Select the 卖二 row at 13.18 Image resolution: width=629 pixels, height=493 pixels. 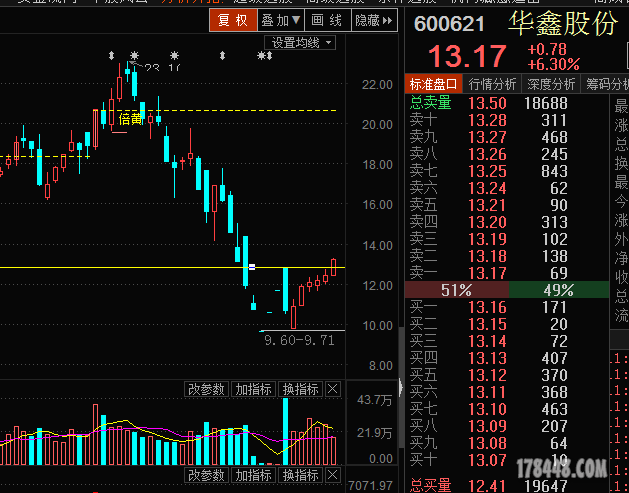[x=507, y=256]
